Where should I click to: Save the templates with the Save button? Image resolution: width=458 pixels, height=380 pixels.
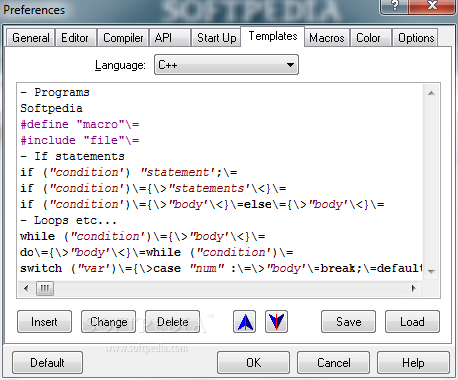pos(348,322)
